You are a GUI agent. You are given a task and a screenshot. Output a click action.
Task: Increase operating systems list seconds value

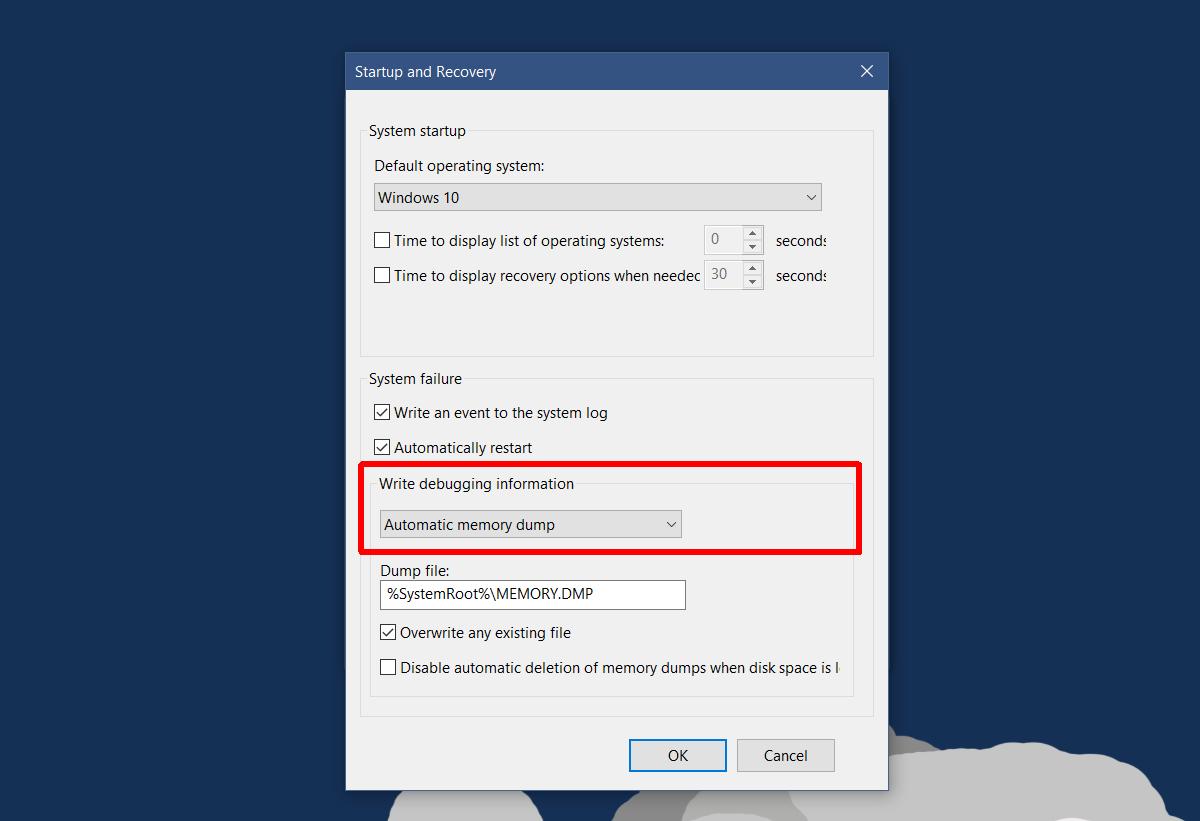click(753, 233)
